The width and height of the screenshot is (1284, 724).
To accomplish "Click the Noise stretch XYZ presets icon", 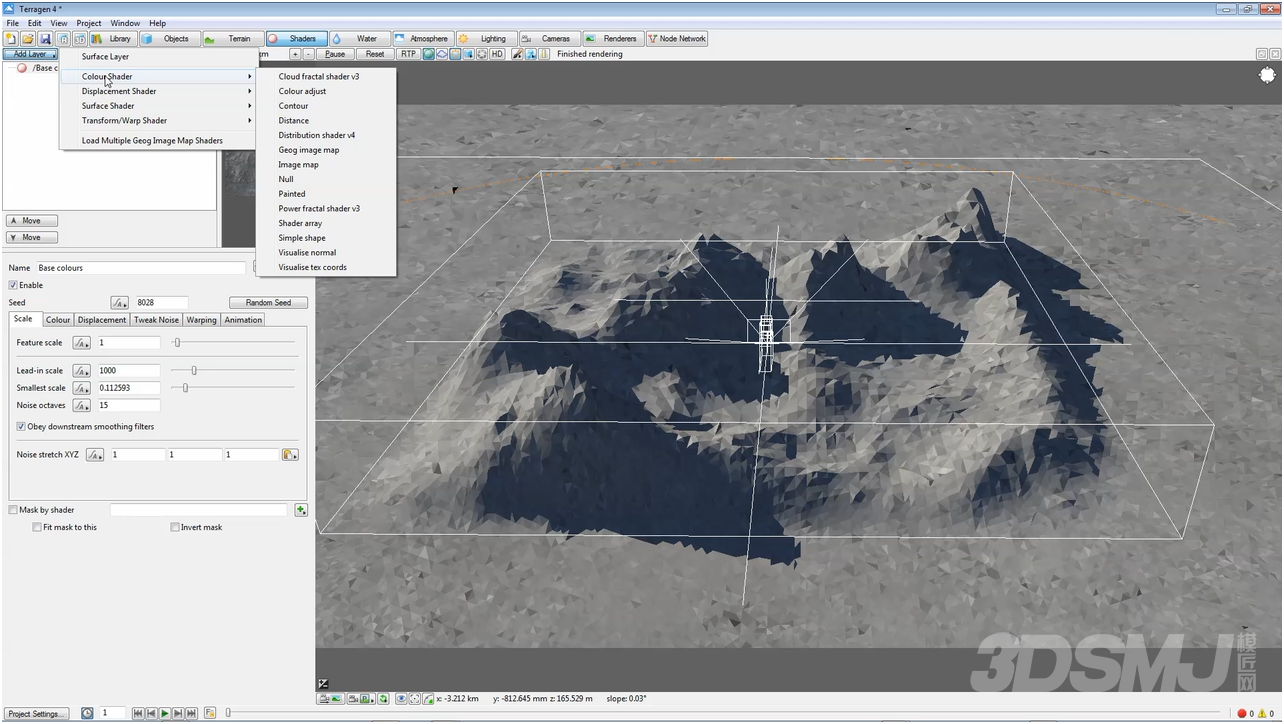I will click(x=290, y=455).
